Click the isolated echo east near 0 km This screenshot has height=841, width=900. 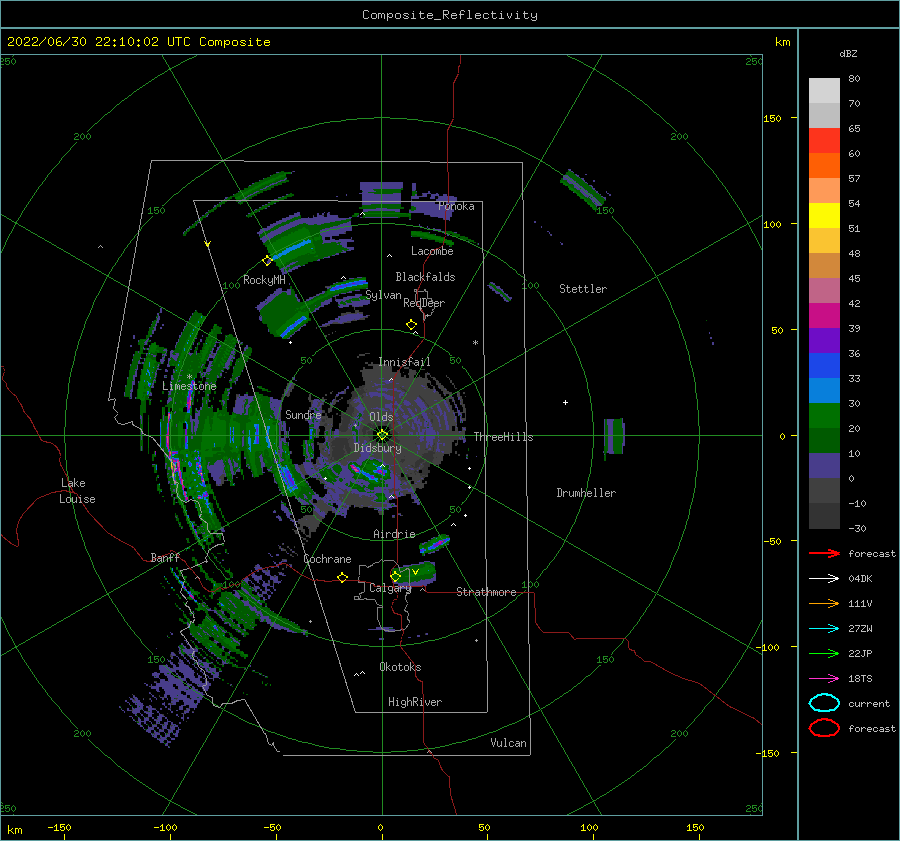[x=614, y=436]
